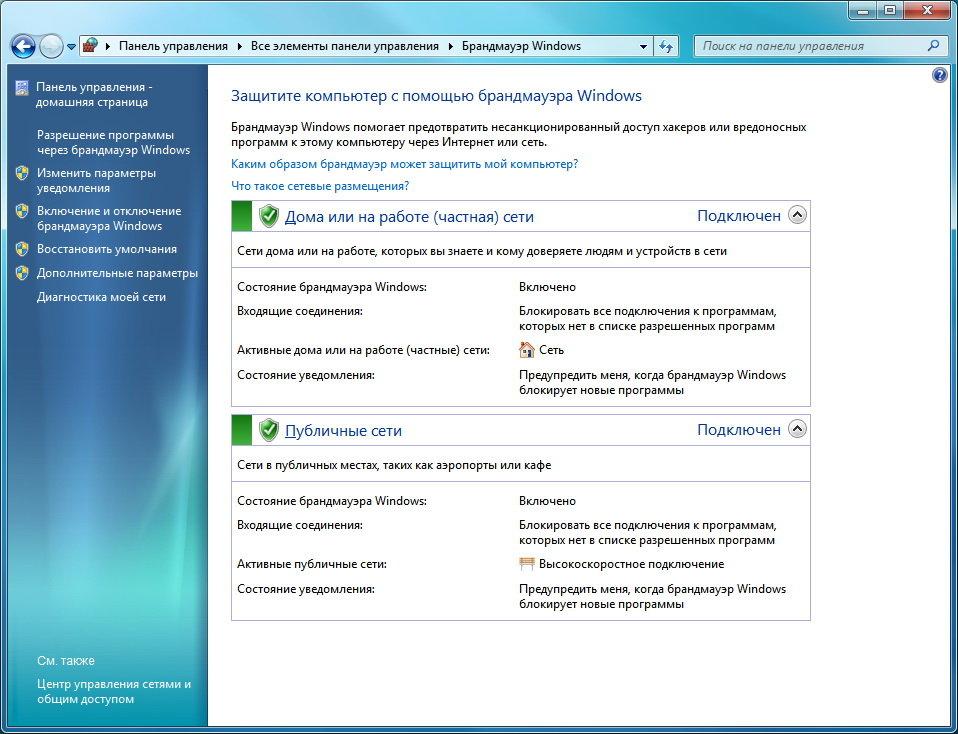
Task: Click the Высокоскоростное подключение network name
Action: [631, 564]
